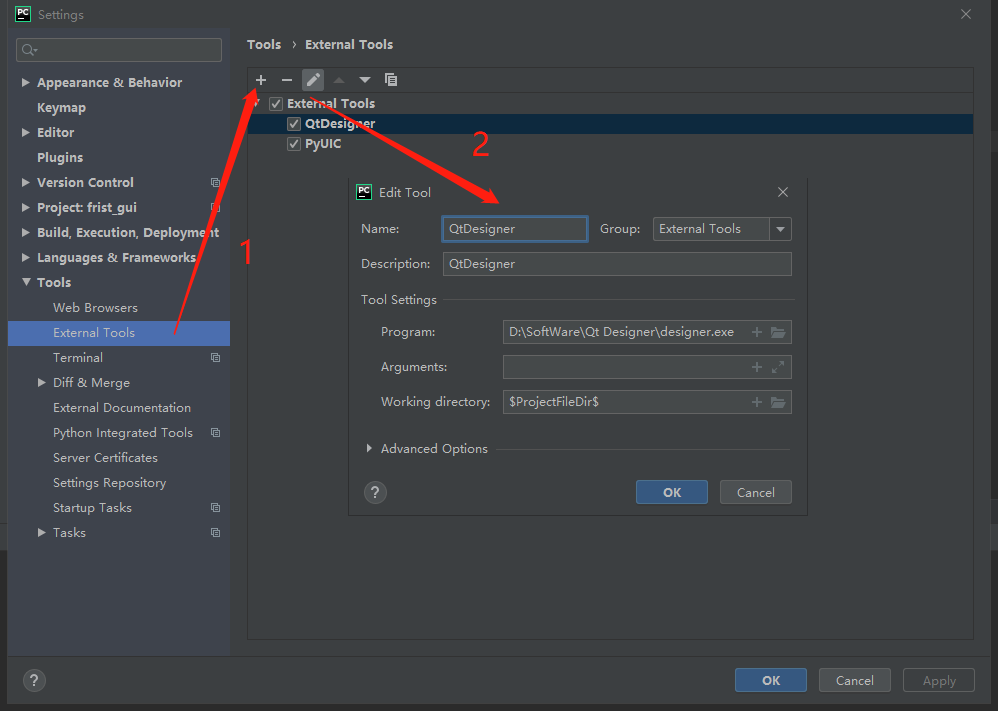
Task: Open the Group dropdown in Edit Tool dialog
Action: tap(779, 229)
